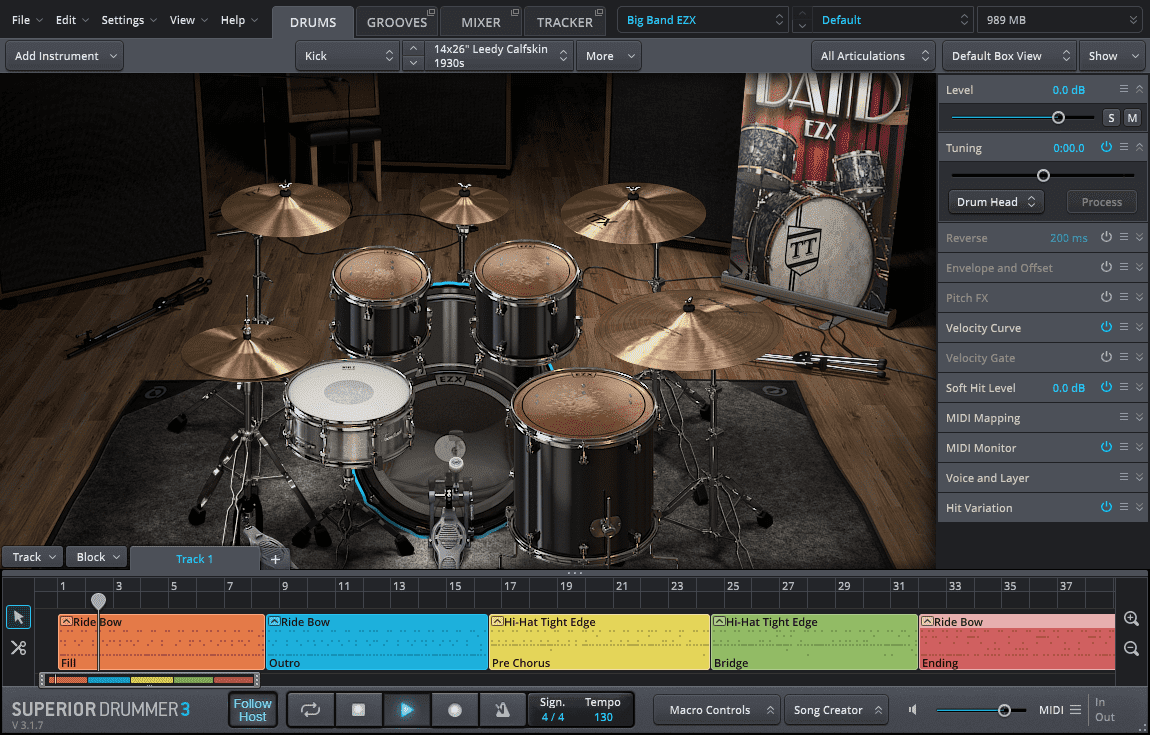
Task: Zoom out the song track timeline
Action: tap(1131, 648)
